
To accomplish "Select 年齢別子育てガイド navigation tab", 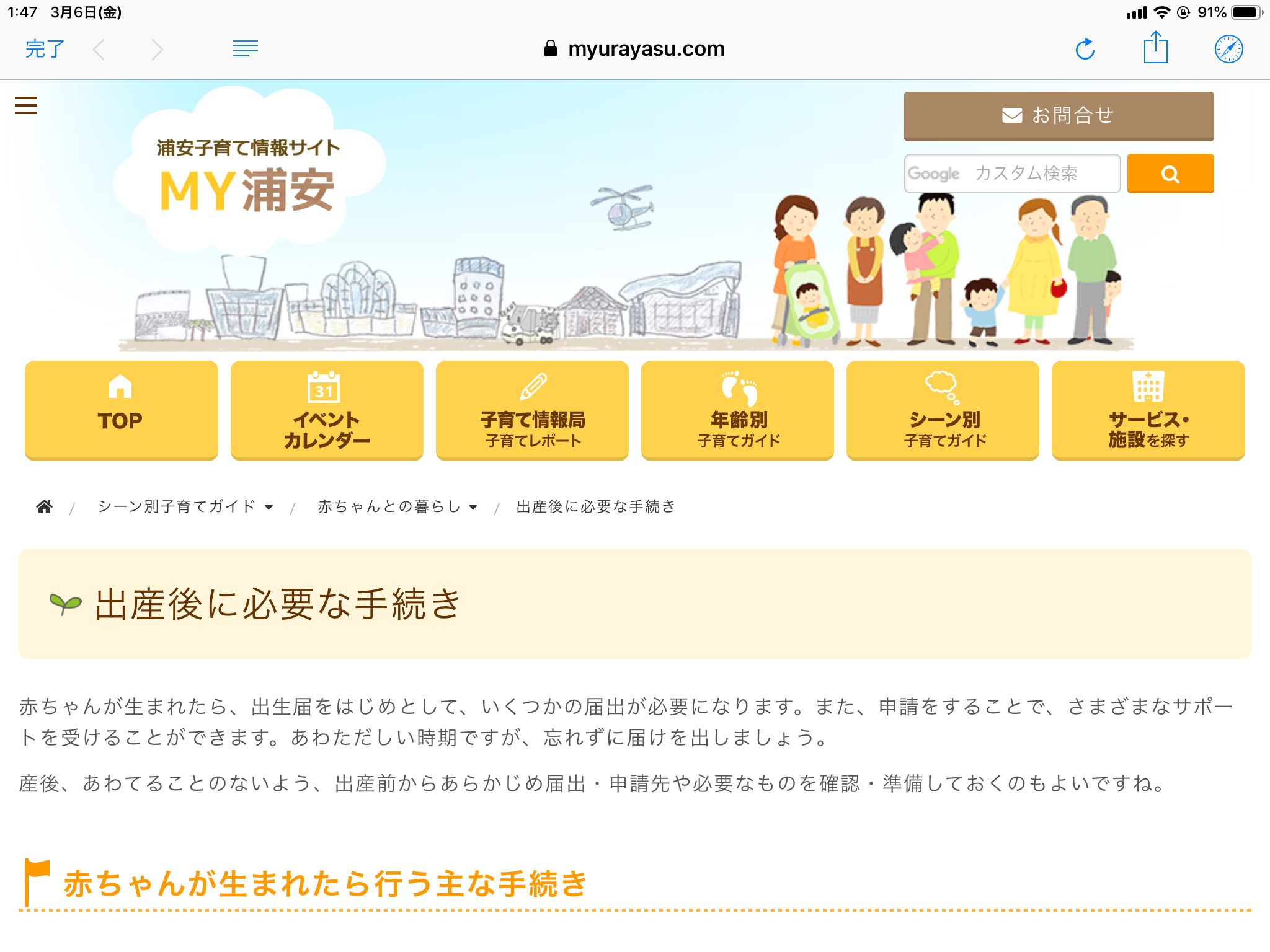I will coord(737,410).
